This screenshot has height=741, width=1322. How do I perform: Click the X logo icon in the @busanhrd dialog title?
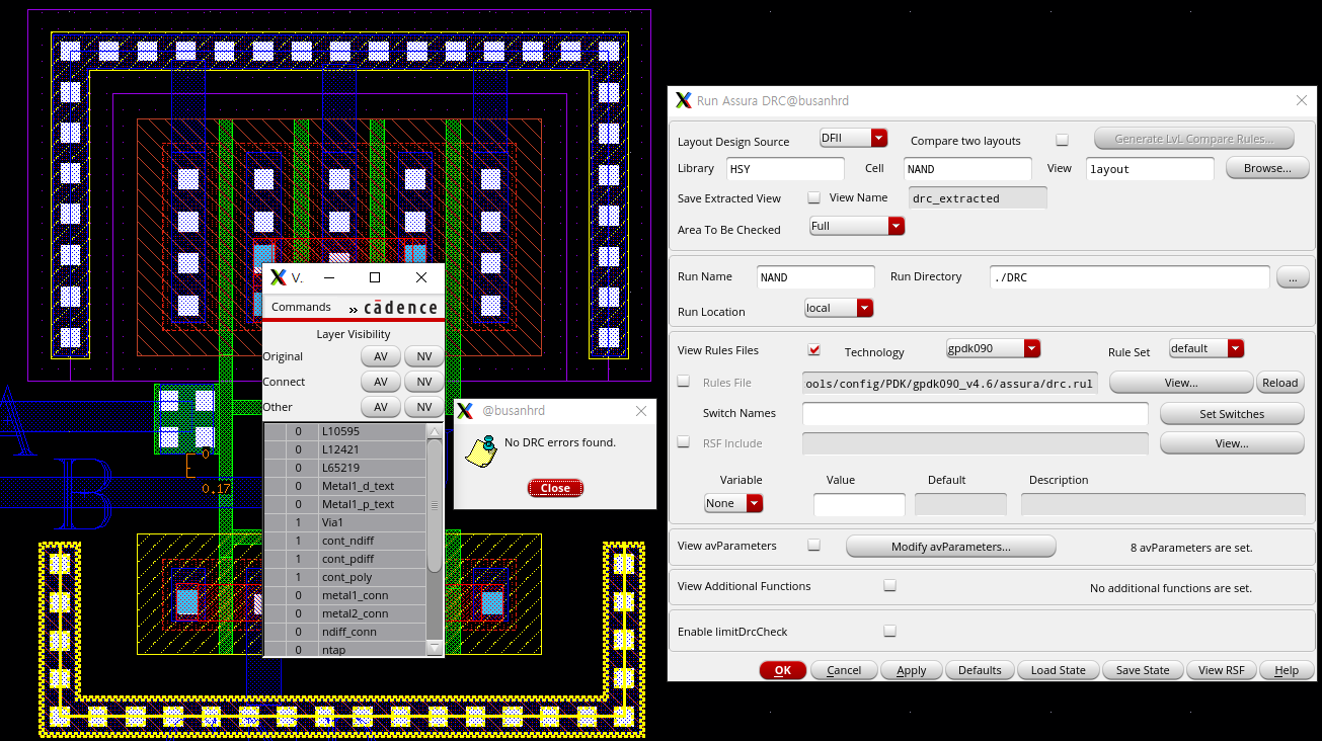pos(465,410)
